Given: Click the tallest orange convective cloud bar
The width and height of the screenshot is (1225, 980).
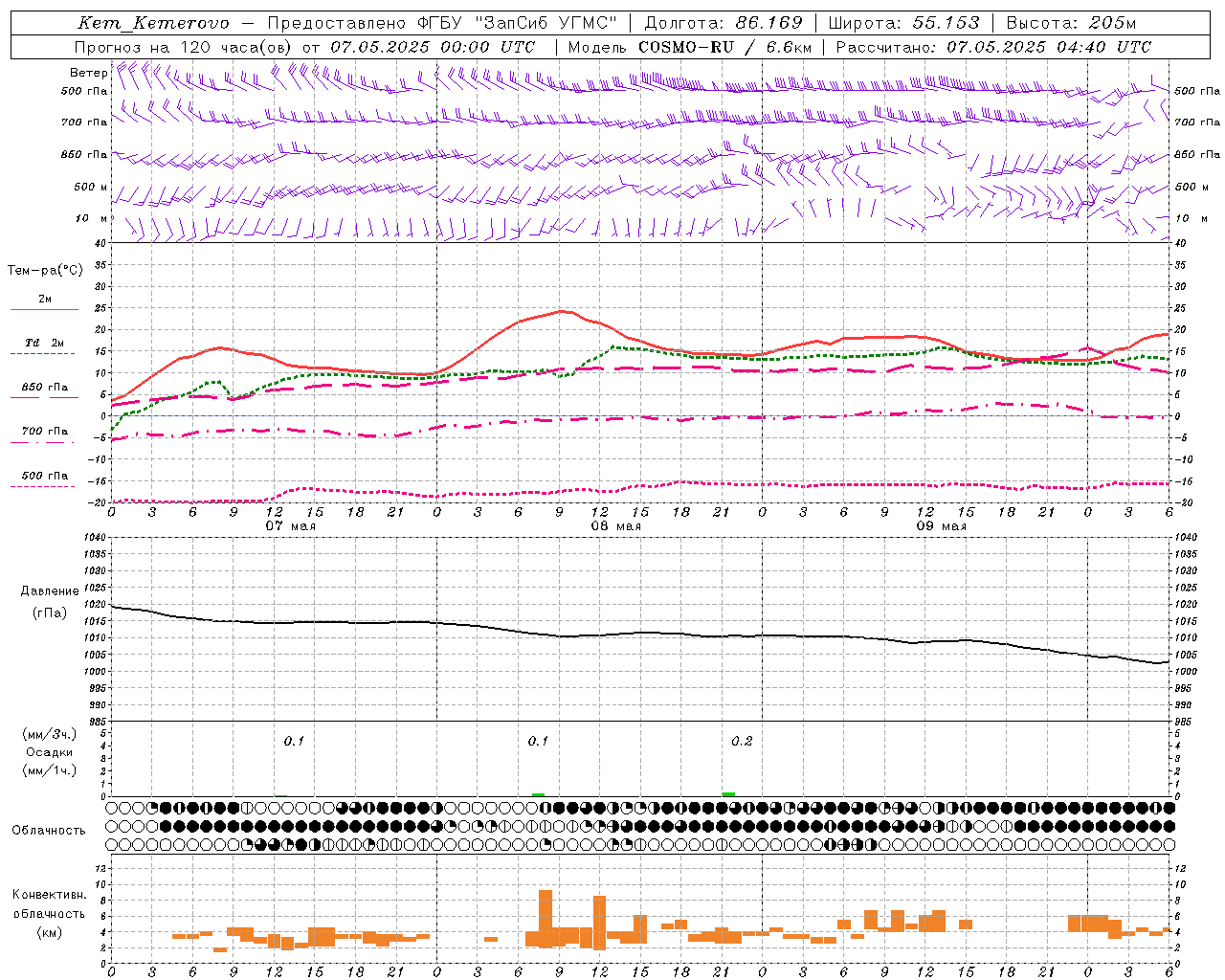Looking at the screenshot, I should pyautogui.click(x=546, y=918).
